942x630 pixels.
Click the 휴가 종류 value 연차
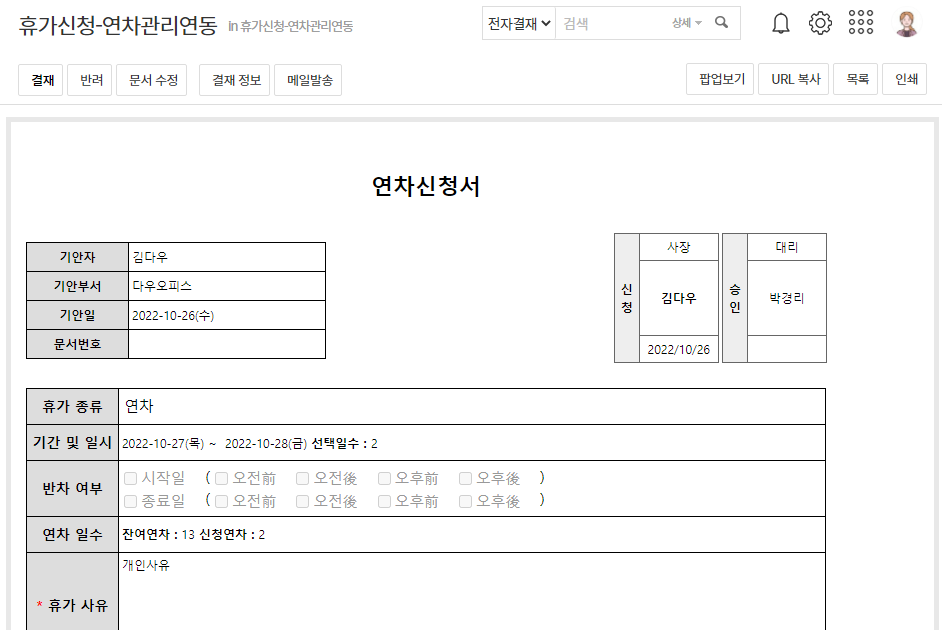click(139, 406)
